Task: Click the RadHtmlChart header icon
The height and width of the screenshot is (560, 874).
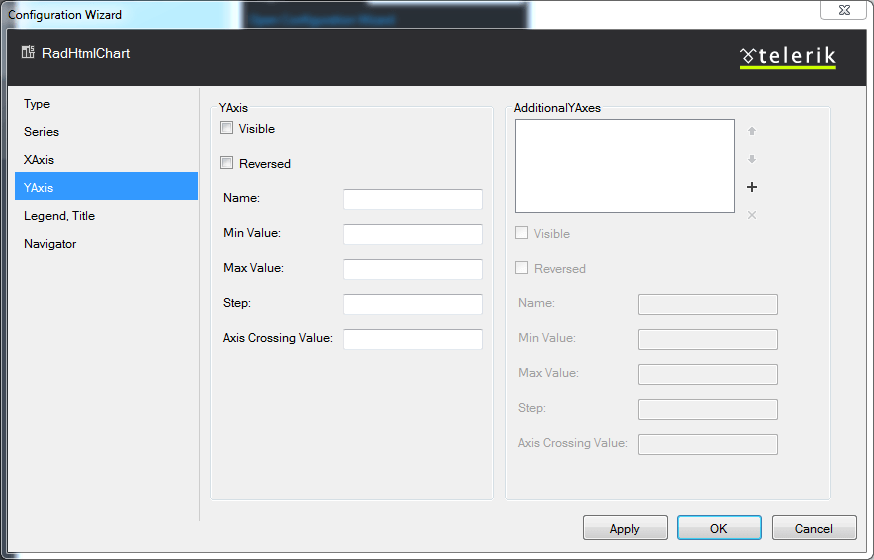Action: tap(28, 53)
